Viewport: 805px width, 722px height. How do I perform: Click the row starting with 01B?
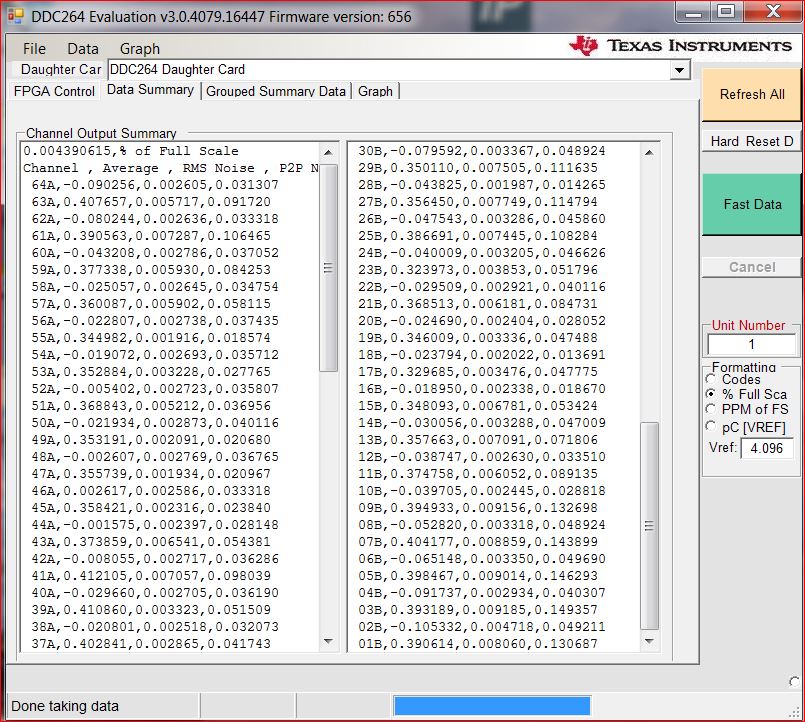click(x=478, y=643)
